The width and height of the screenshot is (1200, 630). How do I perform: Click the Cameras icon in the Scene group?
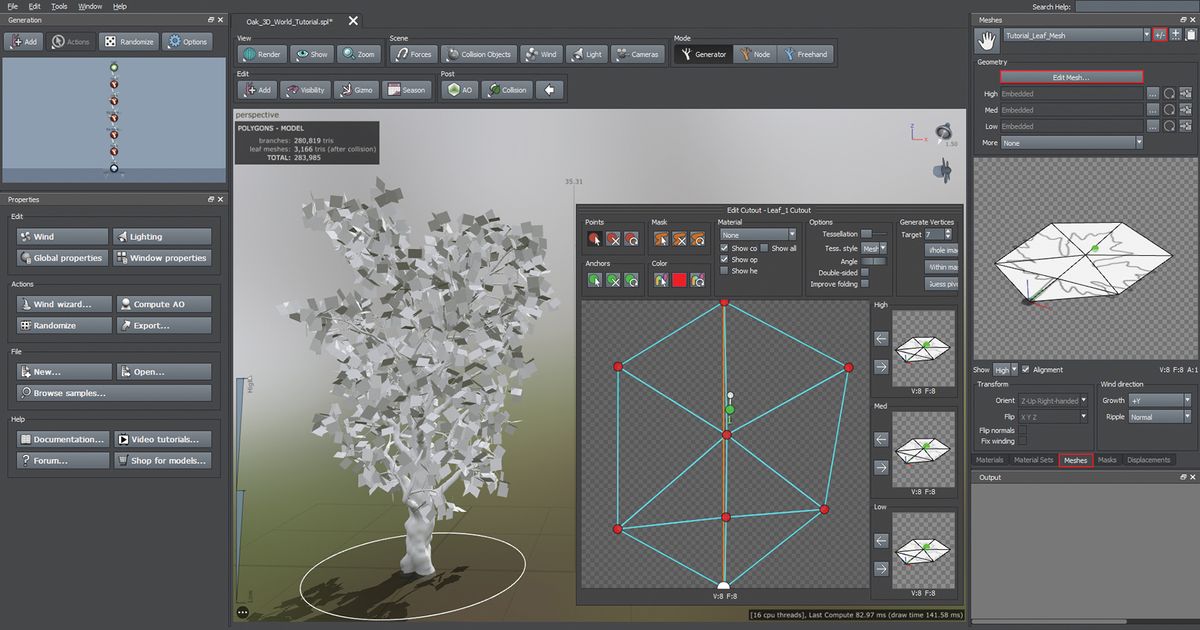click(638, 54)
